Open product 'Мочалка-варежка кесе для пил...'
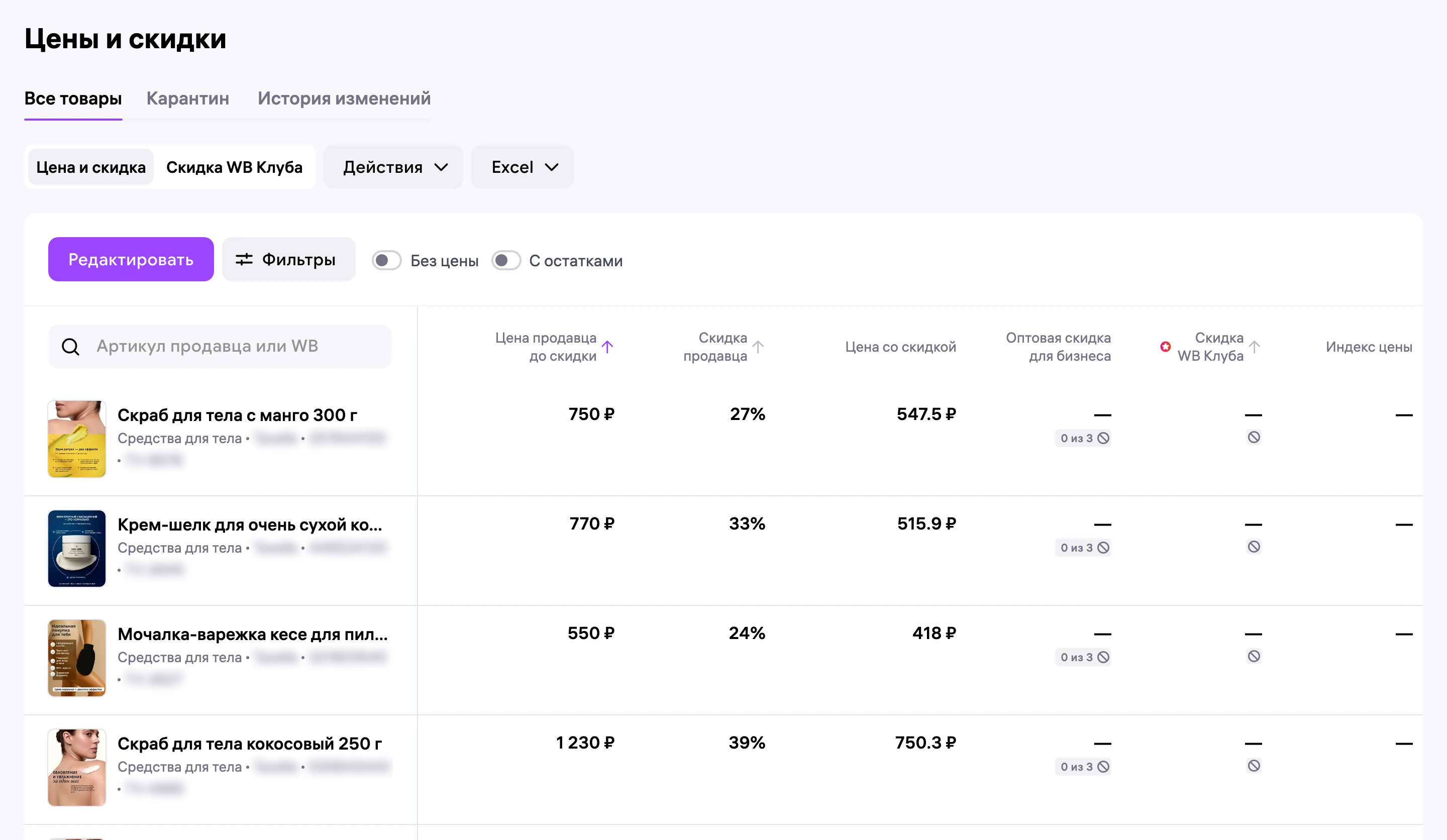Image resolution: width=1447 pixels, height=840 pixels. point(253,635)
